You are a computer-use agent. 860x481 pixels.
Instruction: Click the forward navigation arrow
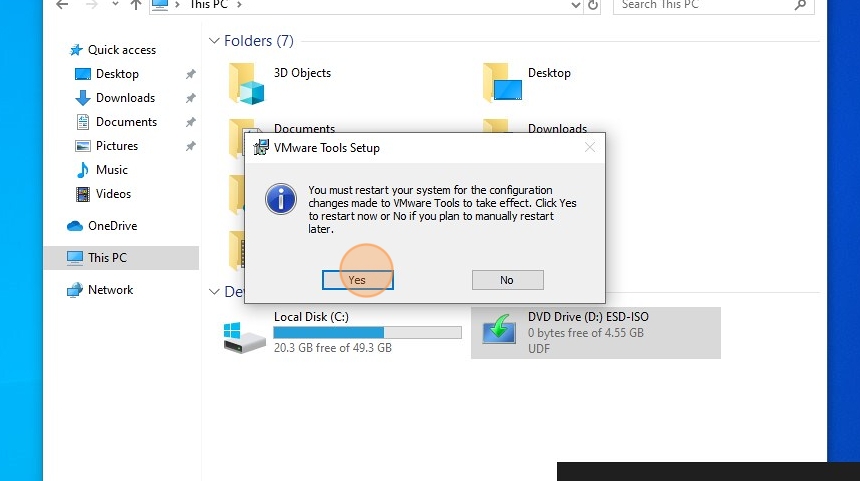pos(91,5)
